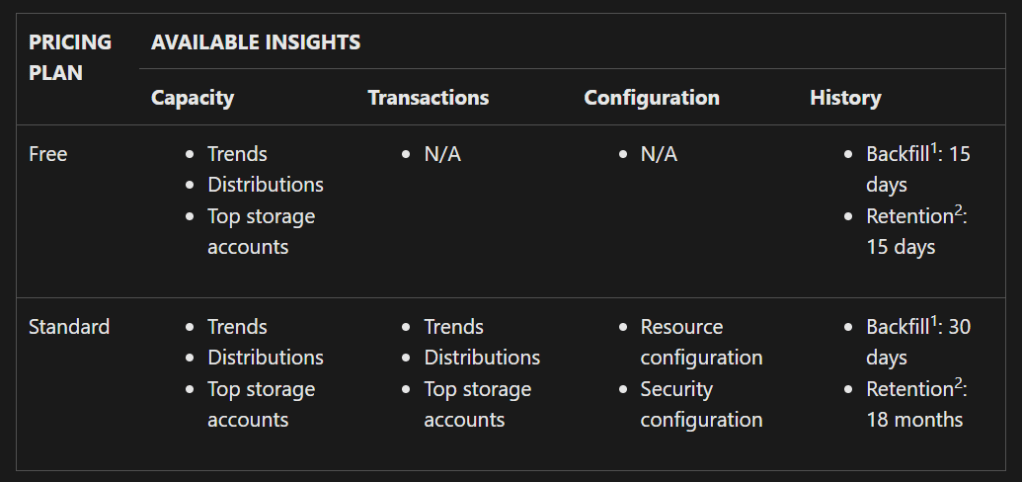This screenshot has height=482, width=1022.
Task: Select the "Transactions" column heading
Action: coord(428,98)
